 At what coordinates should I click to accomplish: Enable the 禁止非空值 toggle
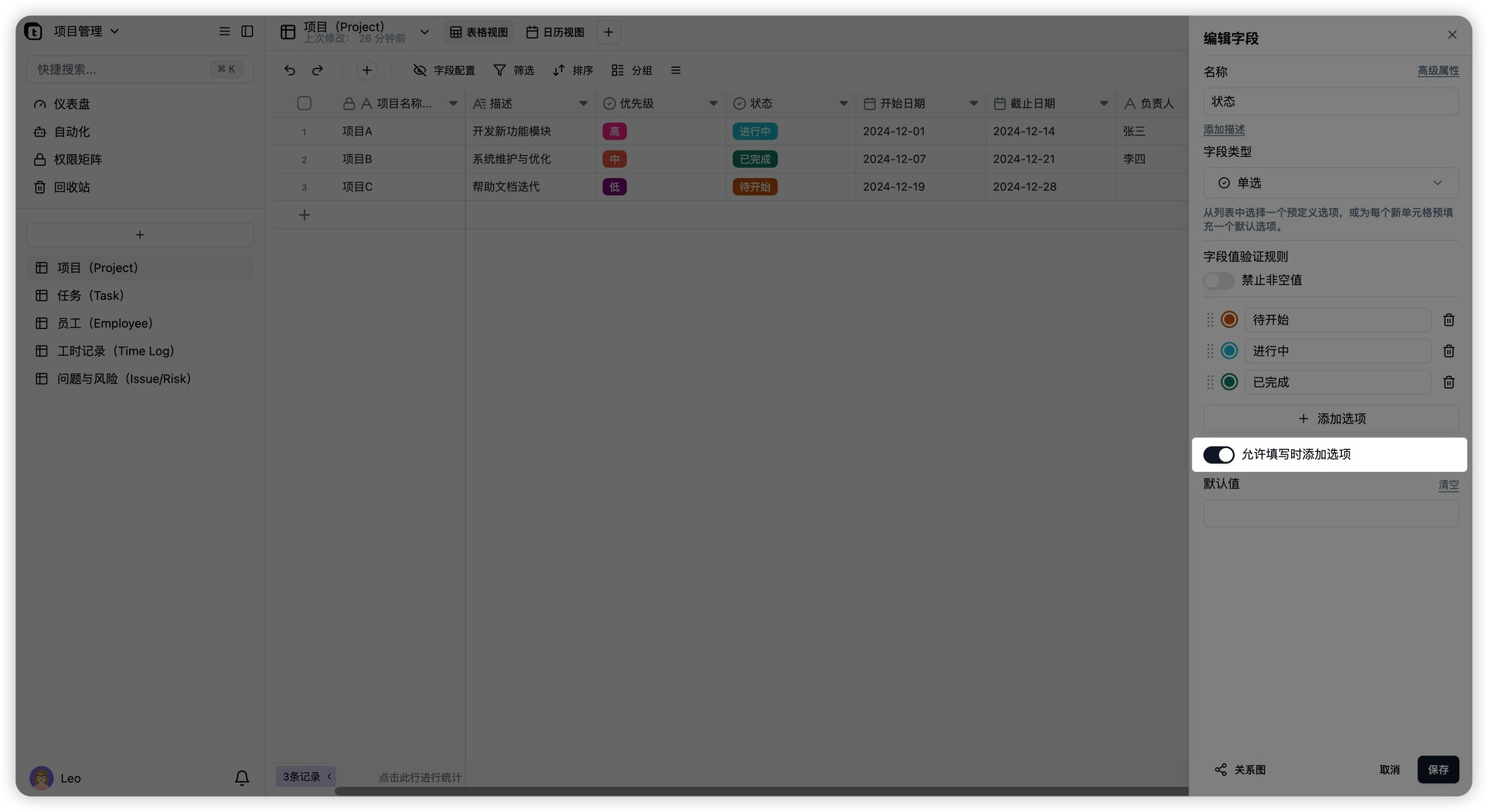(x=1218, y=281)
